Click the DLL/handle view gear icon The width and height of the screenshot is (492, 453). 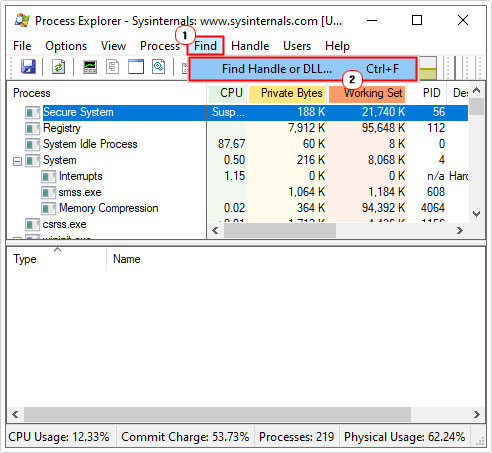[159, 67]
